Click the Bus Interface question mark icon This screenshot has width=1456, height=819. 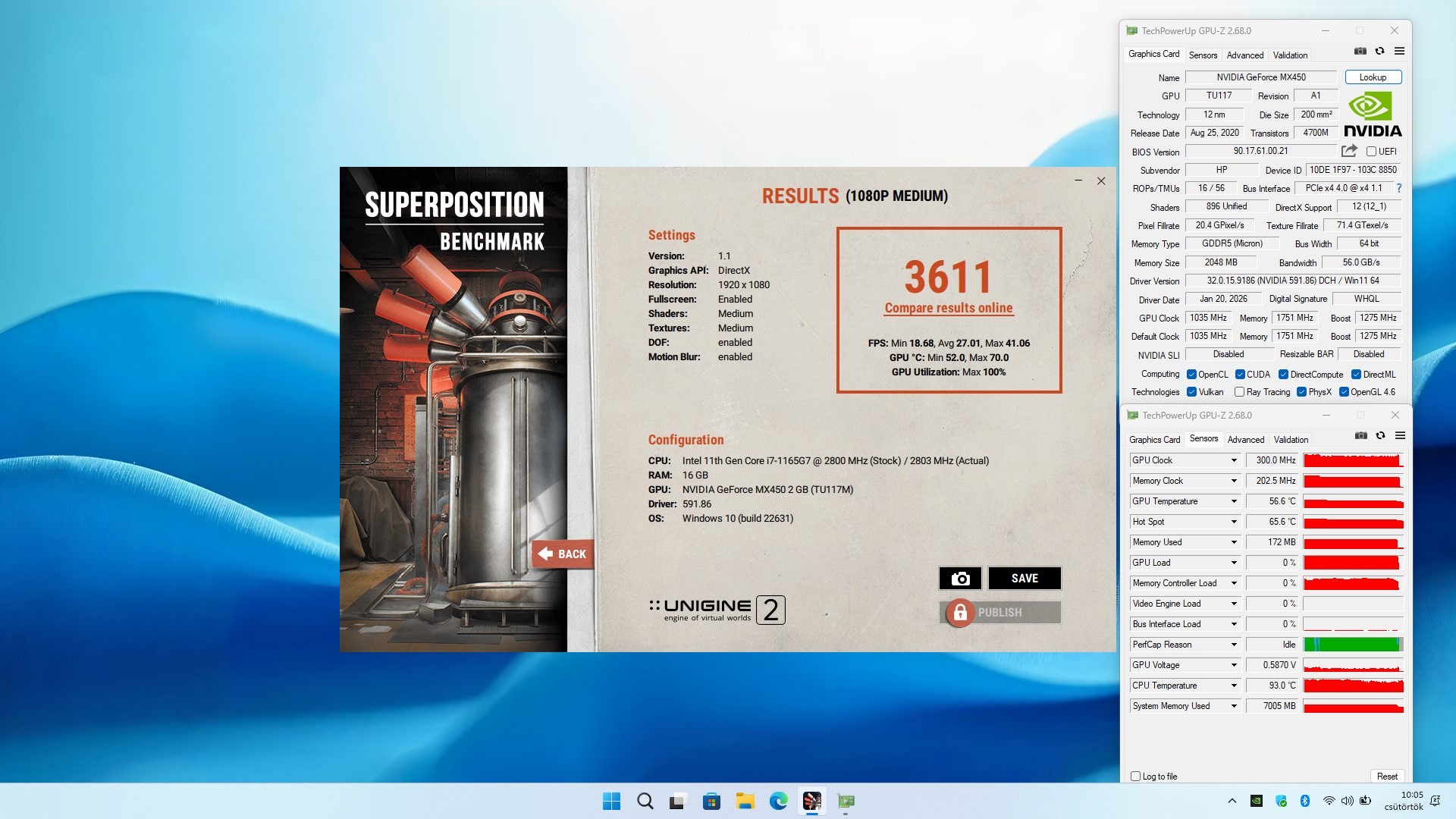point(1399,188)
